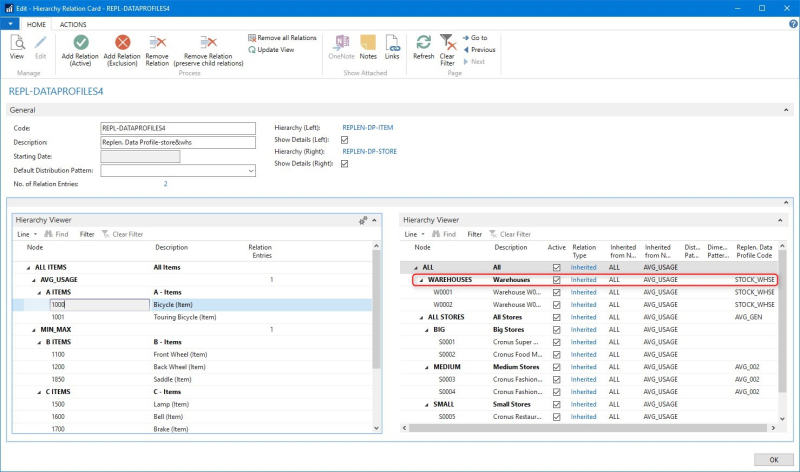Open the REPLEN-DP-ITEM hierarchy link

(x=367, y=128)
